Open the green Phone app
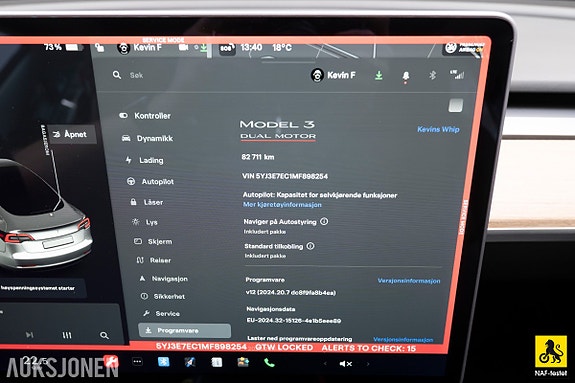 (269, 363)
